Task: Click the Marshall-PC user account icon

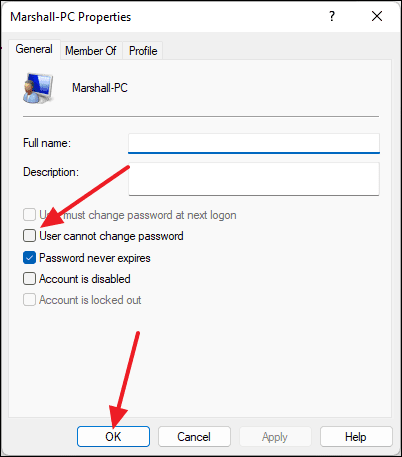Action: pyautogui.click(x=38, y=88)
